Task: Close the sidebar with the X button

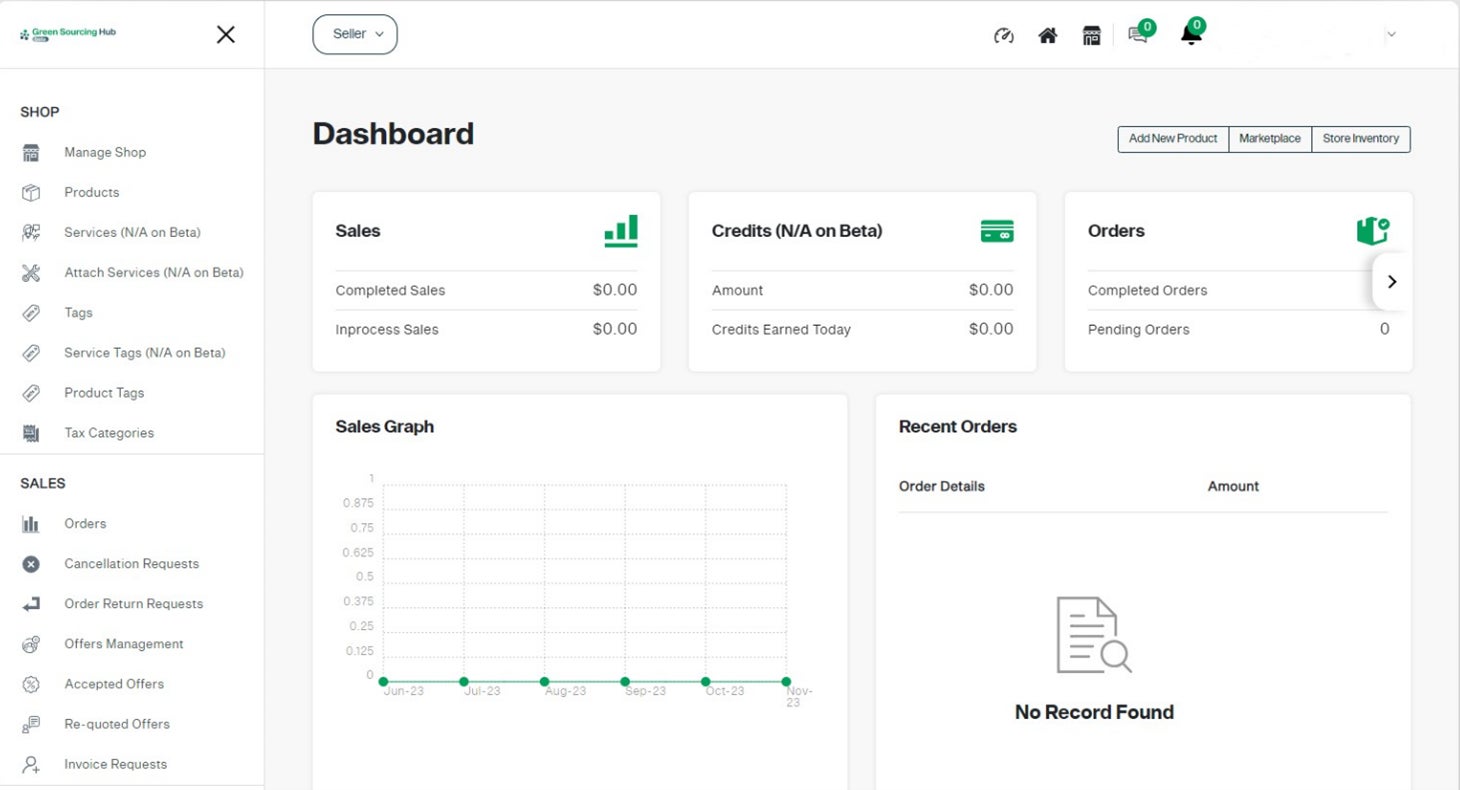Action: [x=226, y=35]
